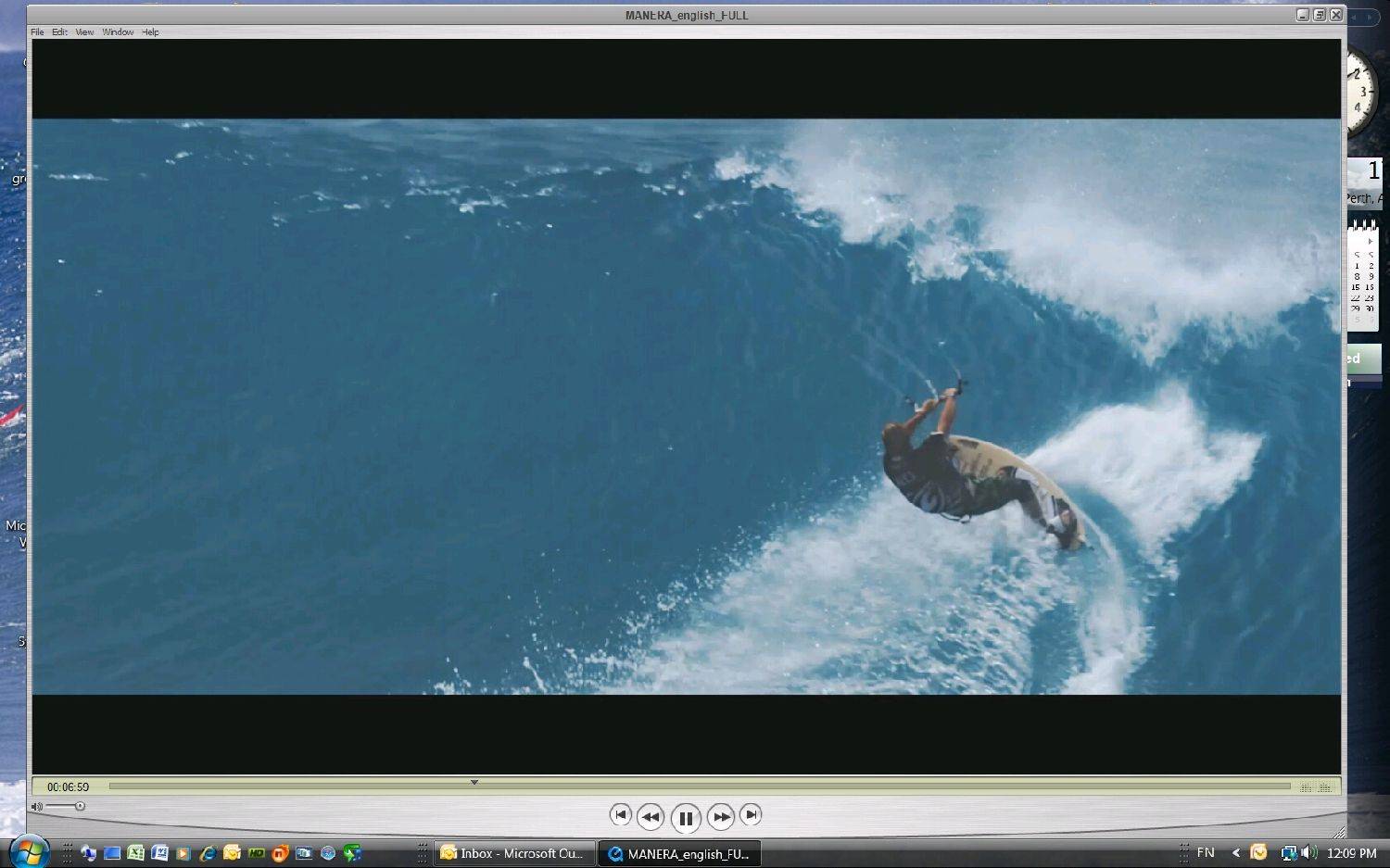
Task: Click the playhead marker on the timeline
Action: [474, 783]
